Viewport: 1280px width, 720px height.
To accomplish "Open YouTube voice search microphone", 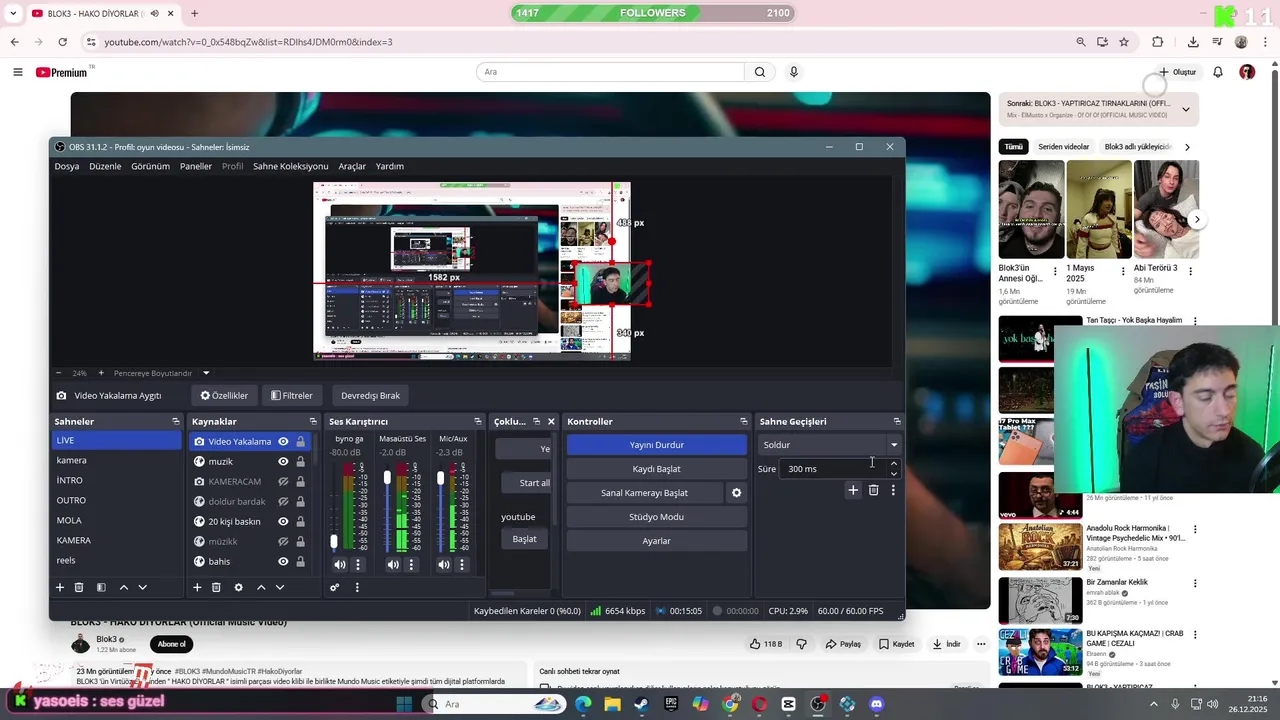I will (794, 72).
